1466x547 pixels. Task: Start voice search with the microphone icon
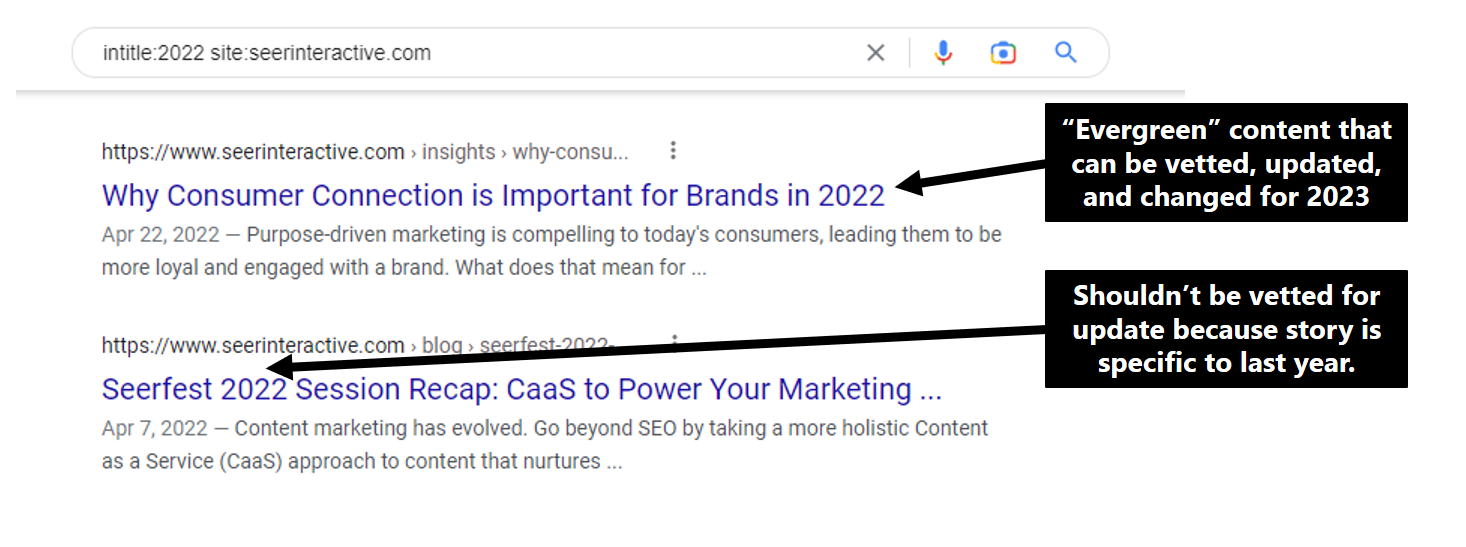[x=942, y=53]
